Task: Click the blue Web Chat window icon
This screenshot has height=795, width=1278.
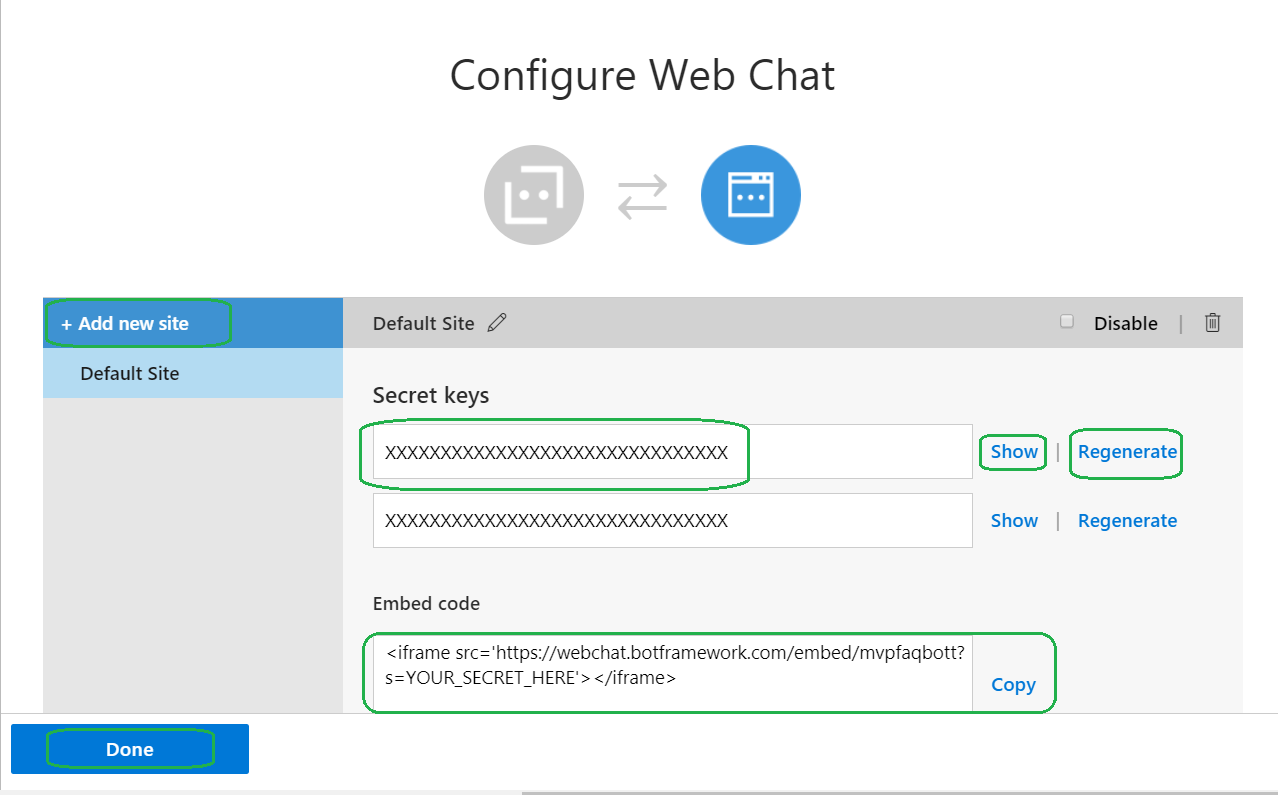Action: coord(750,195)
